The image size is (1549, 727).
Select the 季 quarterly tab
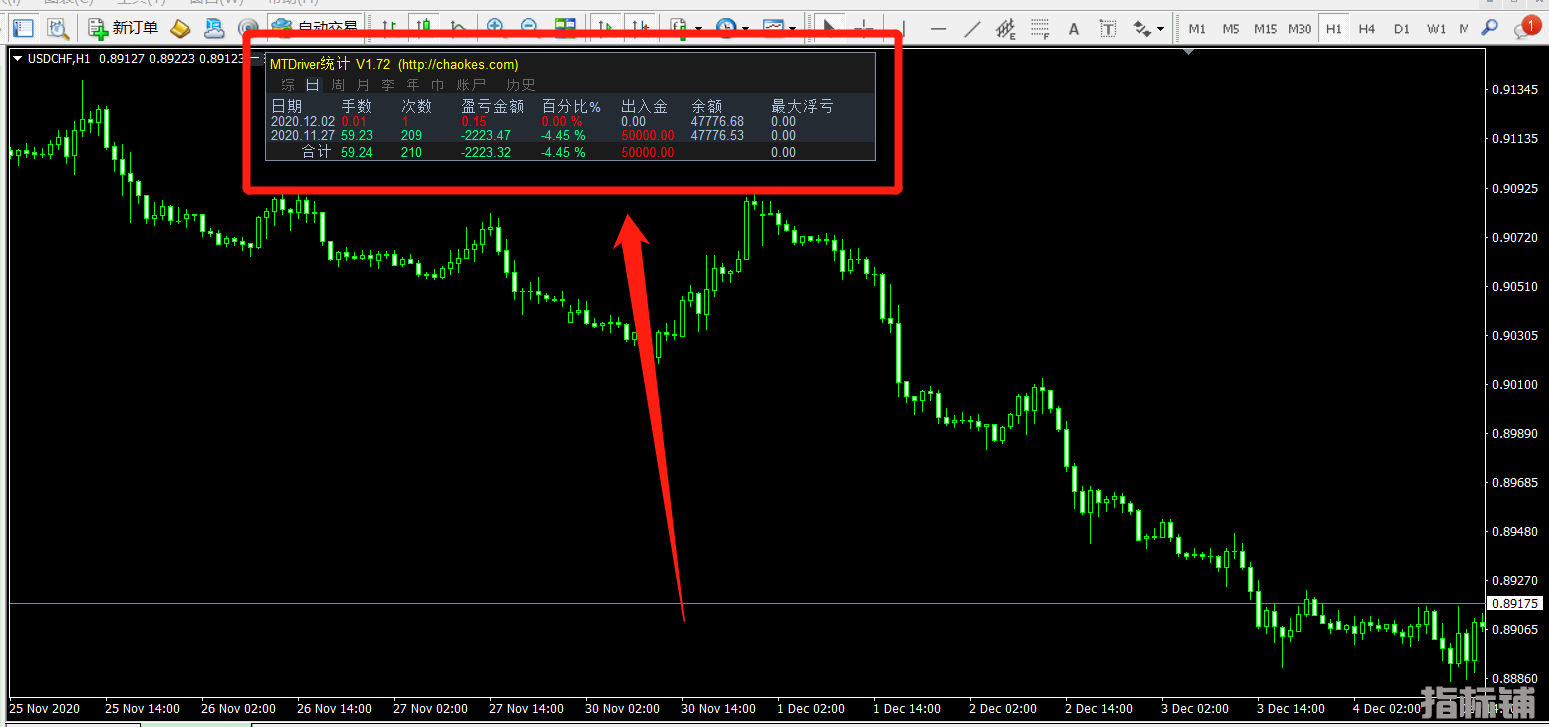click(x=388, y=85)
